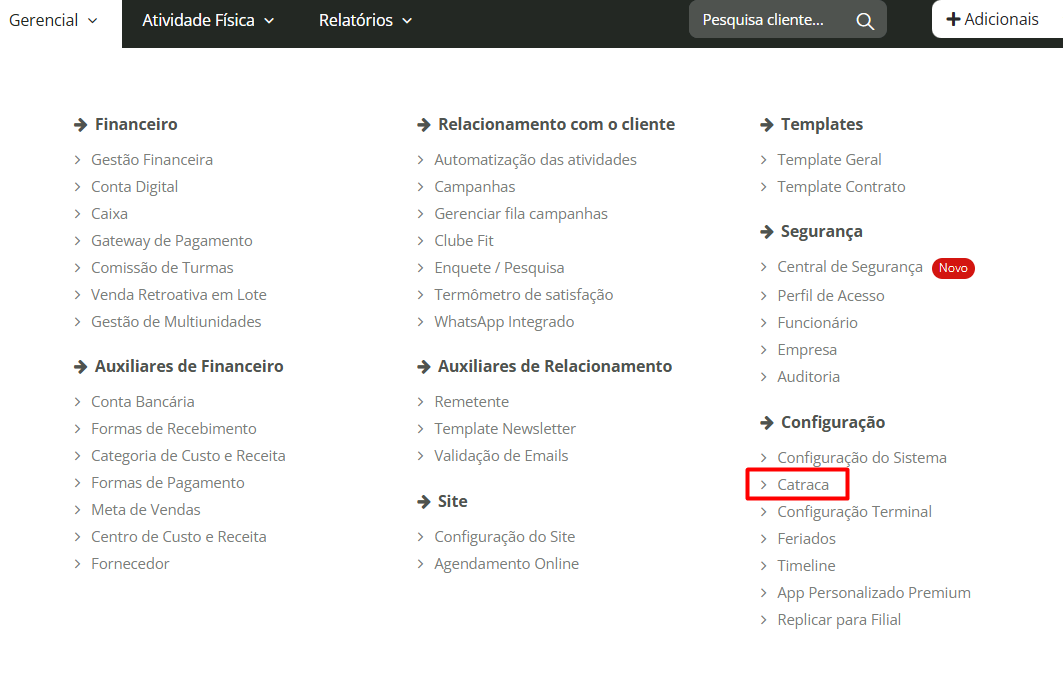Go to Central de Segurança
Image resolution: width=1063 pixels, height=688 pixels.
click(x=849, y=267)
